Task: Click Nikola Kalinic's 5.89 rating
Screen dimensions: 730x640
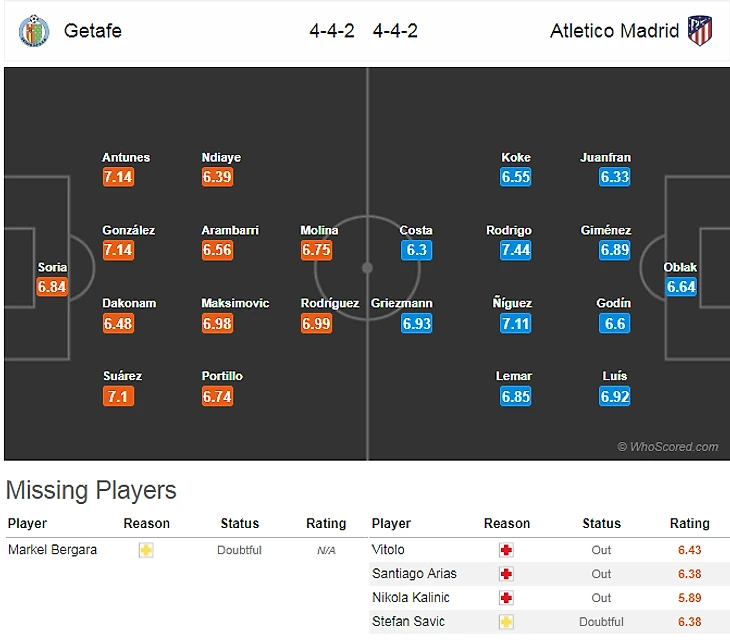Action: pos(689,598)
